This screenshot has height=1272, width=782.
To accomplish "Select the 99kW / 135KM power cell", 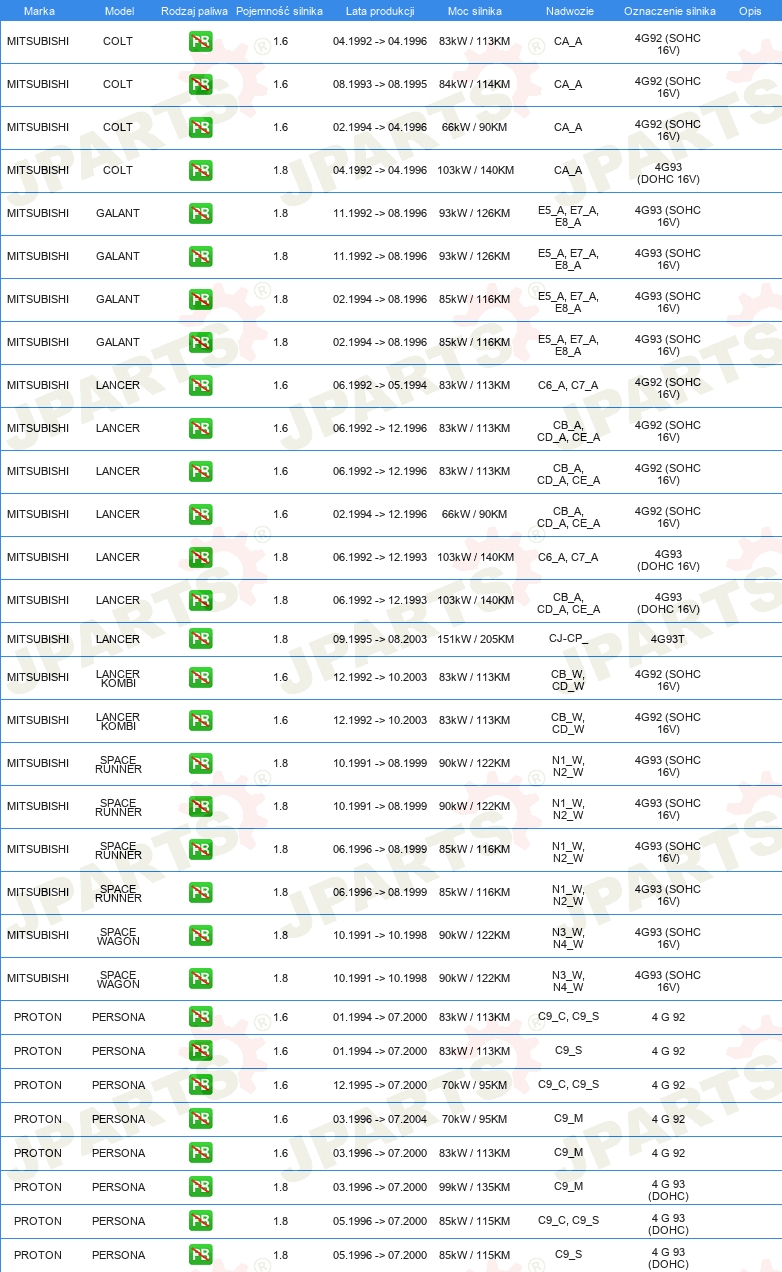I will [474, 1187].
